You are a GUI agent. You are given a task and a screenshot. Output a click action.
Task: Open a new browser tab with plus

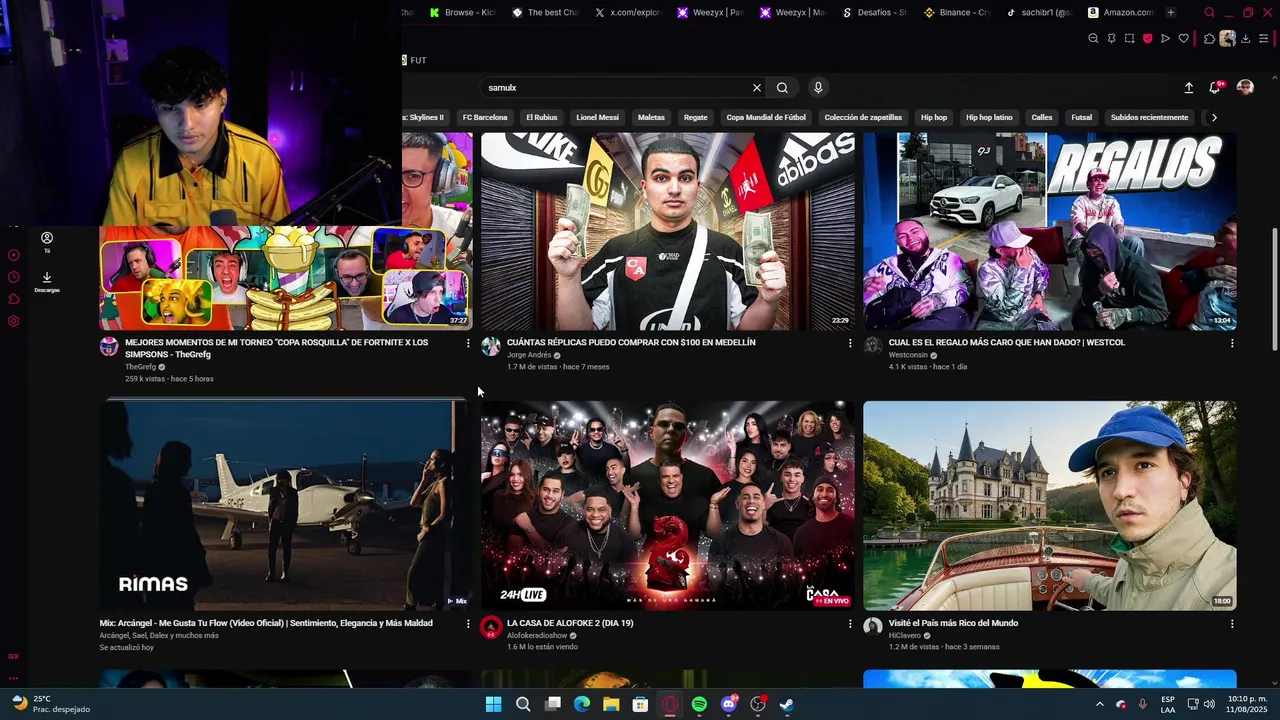tap(1171, 13)
